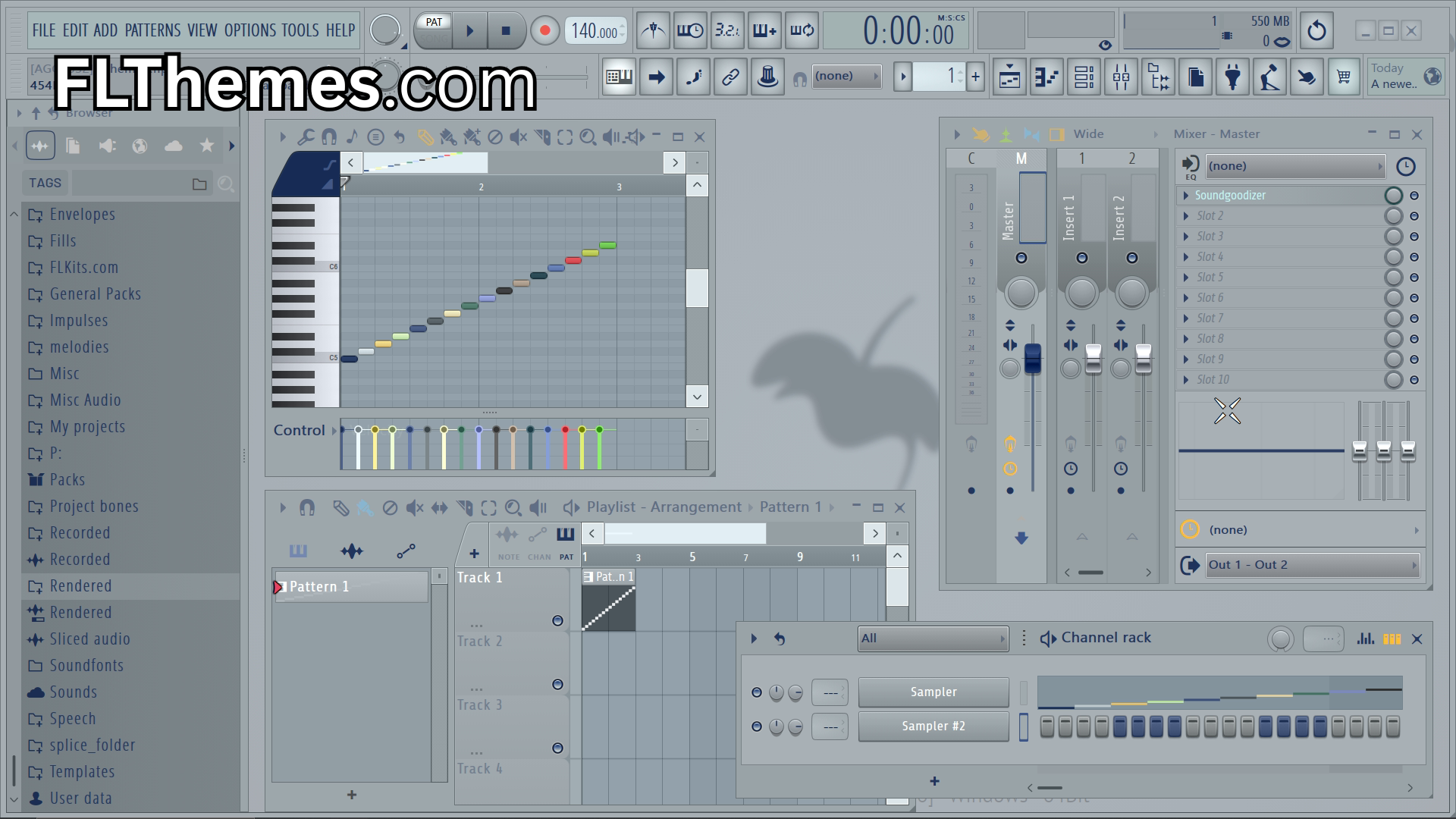The width and height of the screenshot is (1456, 819).
Task: Toggle Insert 1 mute LED in Mixer
Action: click(1082, 258)
